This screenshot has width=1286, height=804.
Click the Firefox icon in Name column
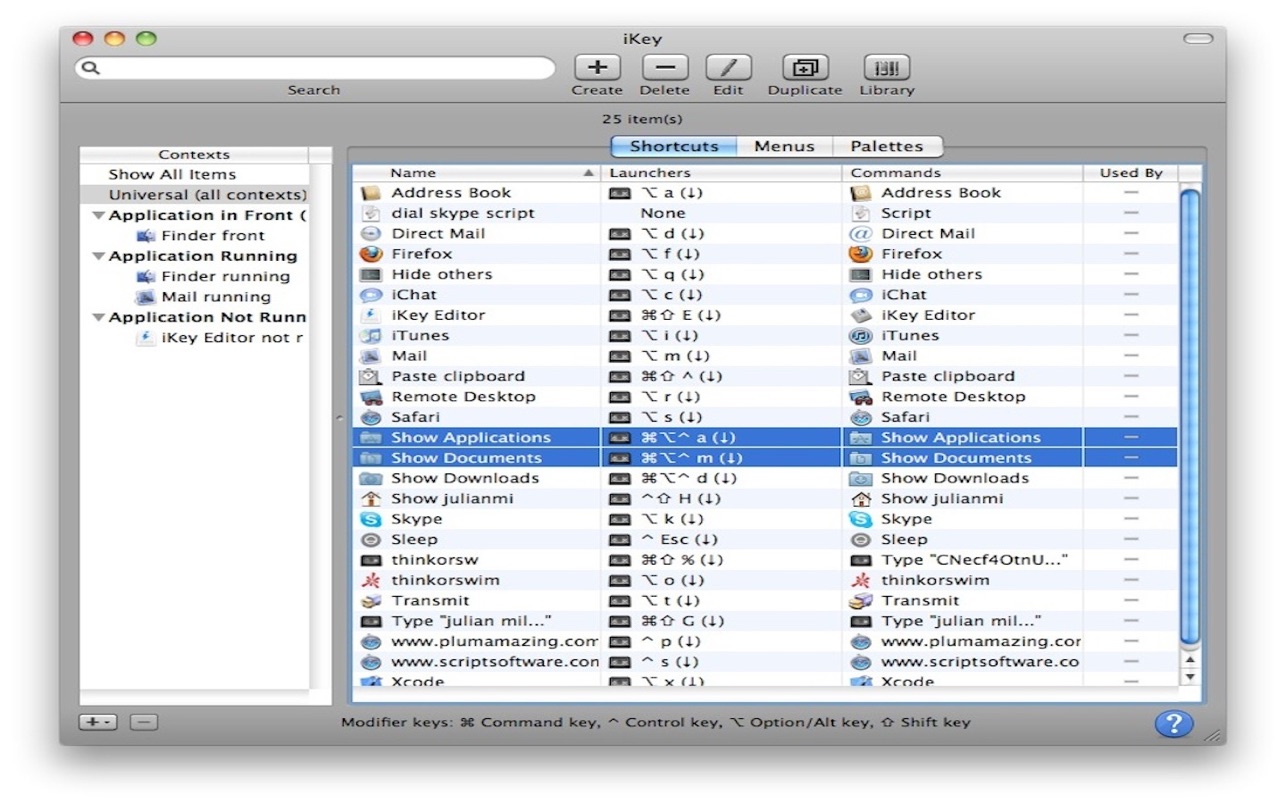coord(371,254)
